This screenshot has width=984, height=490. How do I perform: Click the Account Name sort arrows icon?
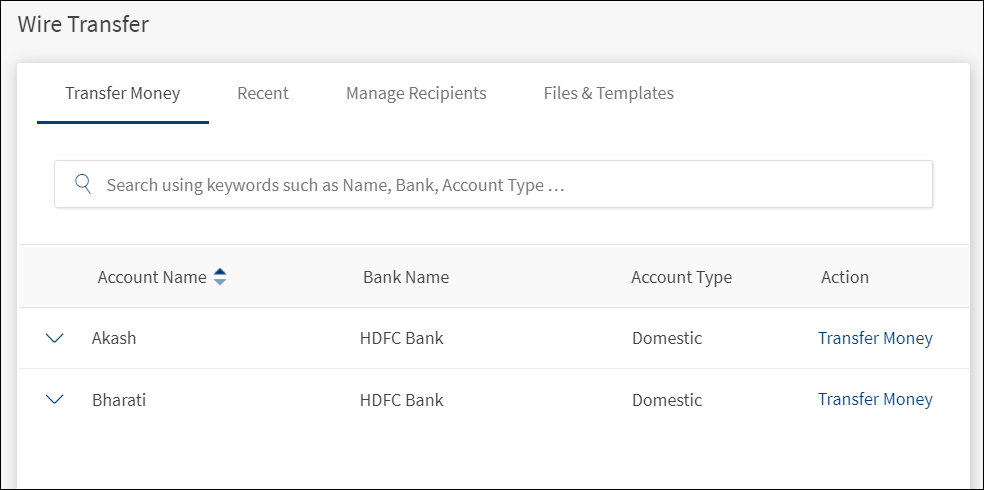click(x=220, y=277)
